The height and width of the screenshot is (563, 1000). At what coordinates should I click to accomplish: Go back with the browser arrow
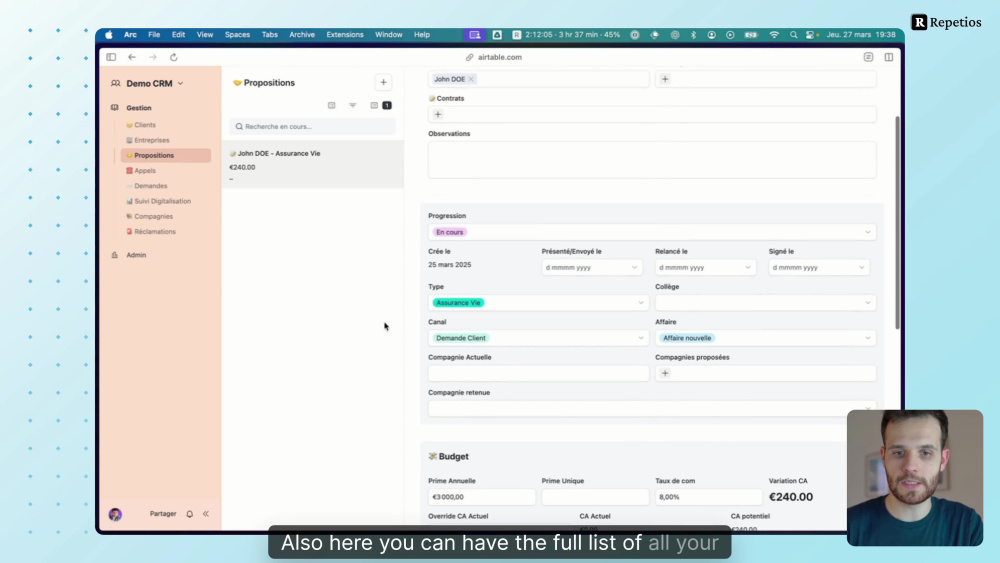coord(132,57)
